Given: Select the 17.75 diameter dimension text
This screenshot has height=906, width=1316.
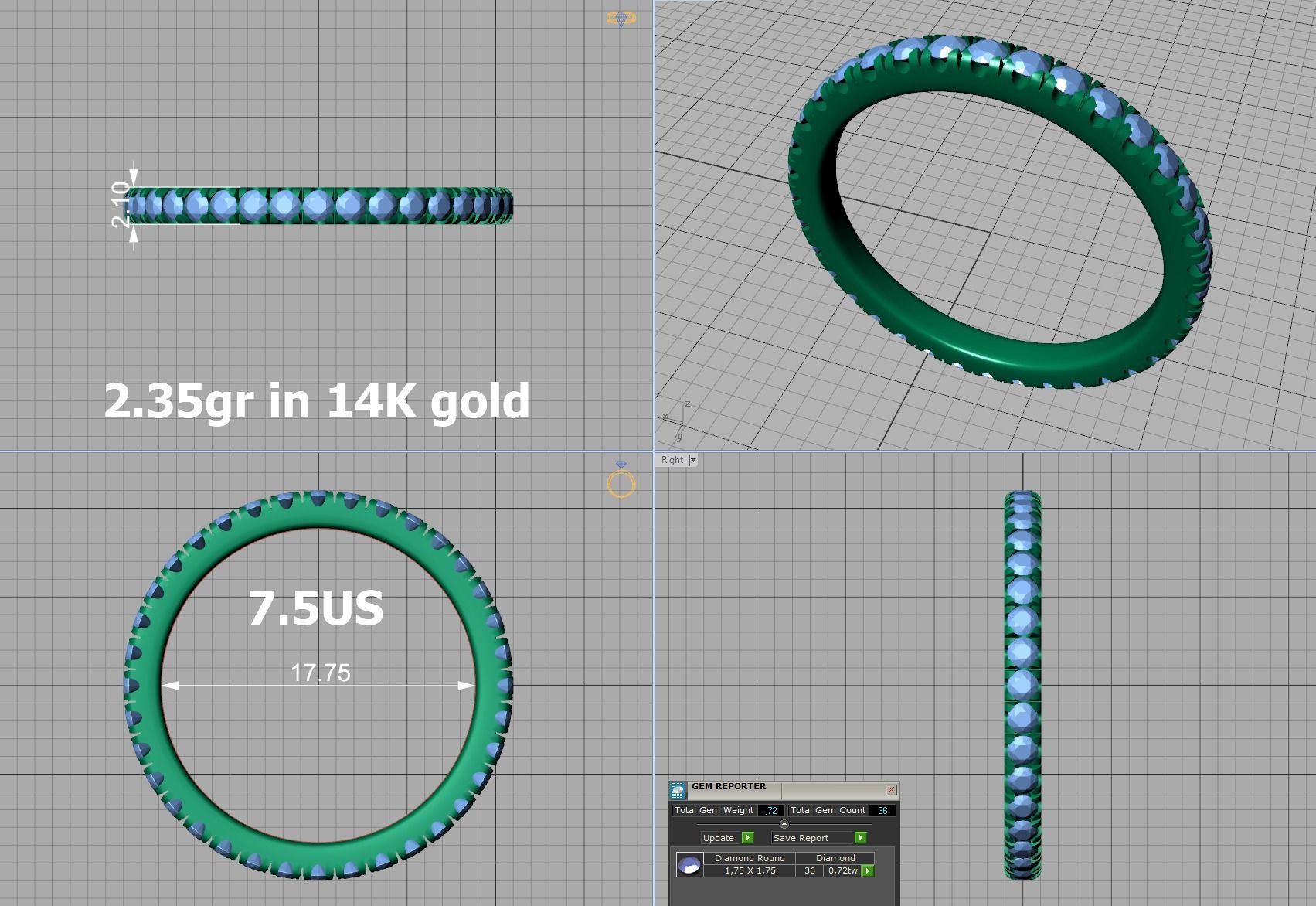Looking at the screenshot, I should coord(320,673).
